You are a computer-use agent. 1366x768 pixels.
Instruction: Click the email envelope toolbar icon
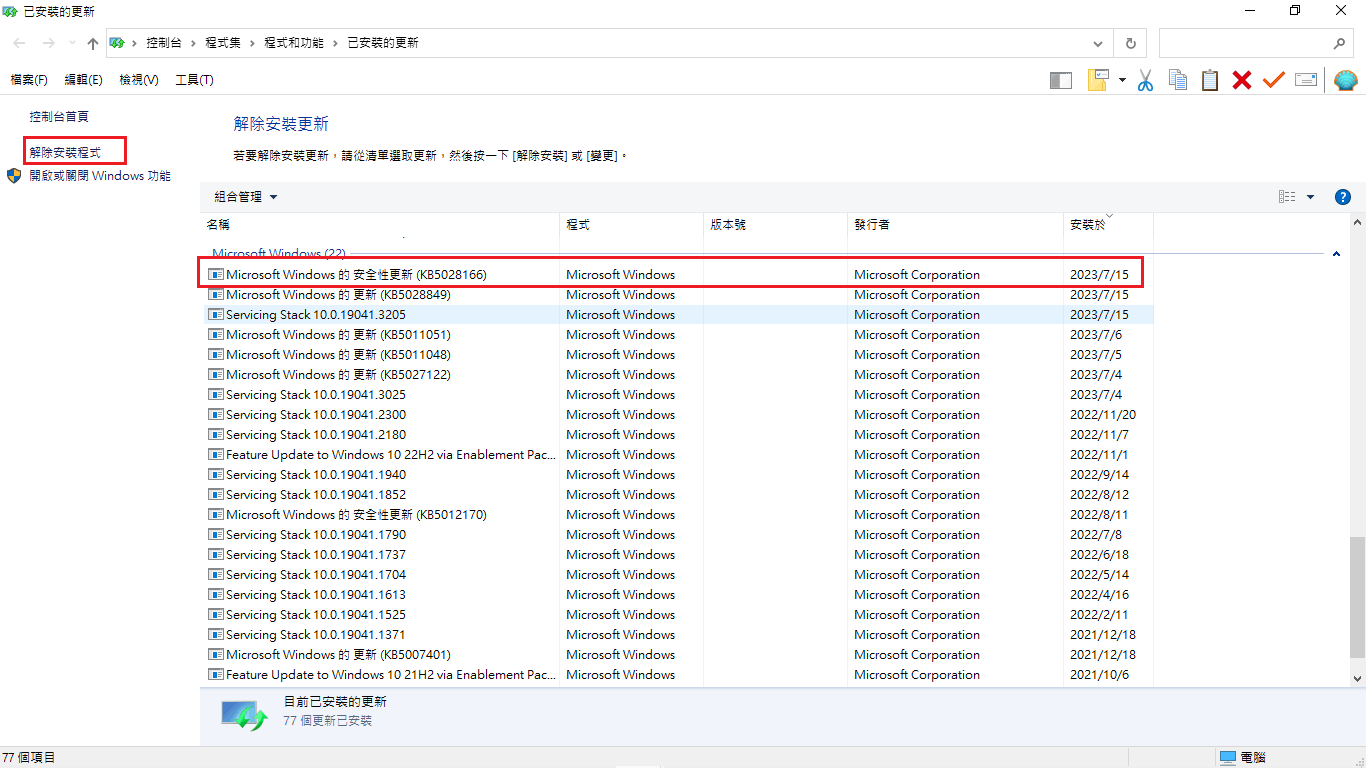pos(1306,80)
